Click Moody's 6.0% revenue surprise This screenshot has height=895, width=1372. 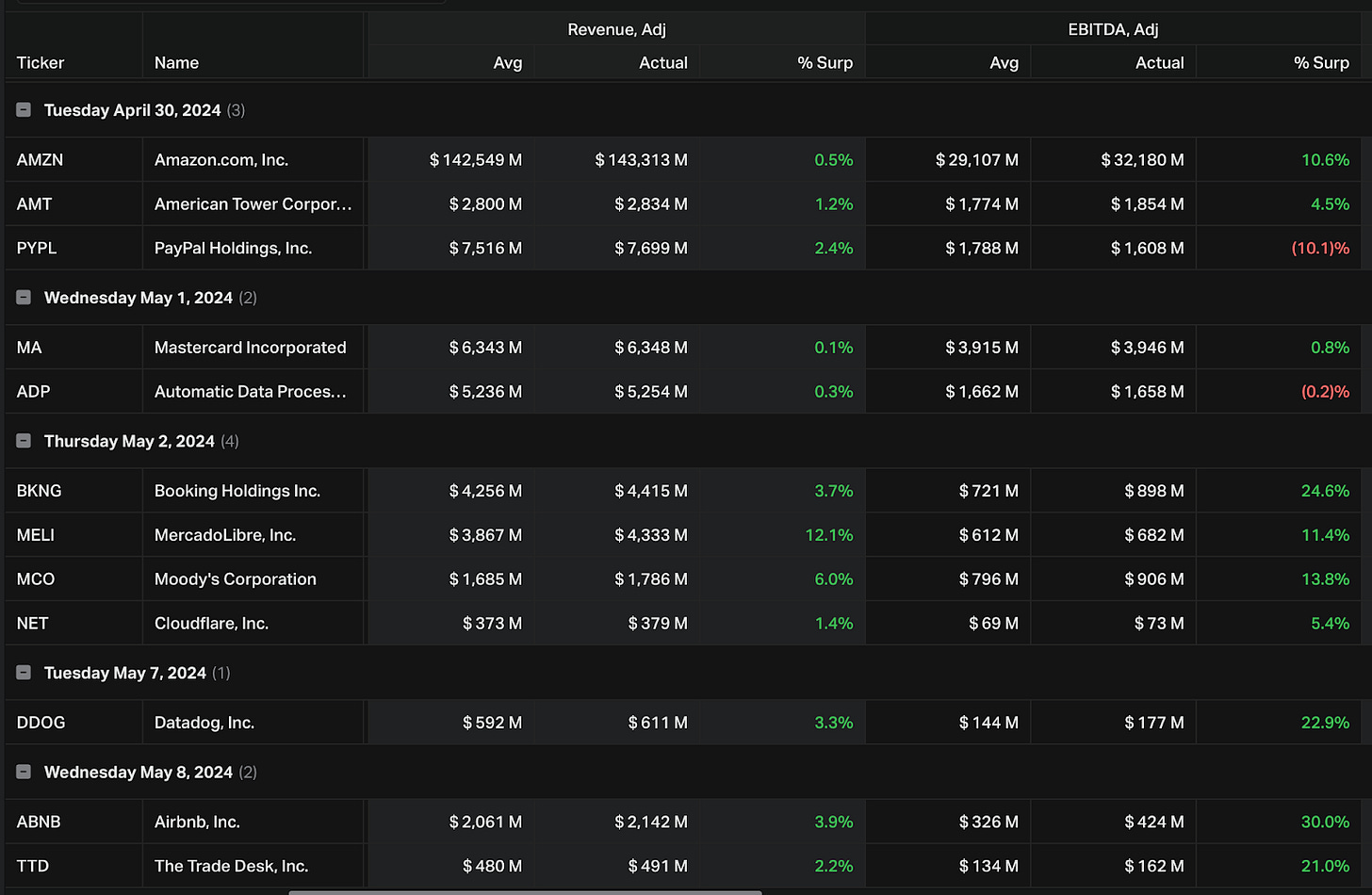coord(834,579)
